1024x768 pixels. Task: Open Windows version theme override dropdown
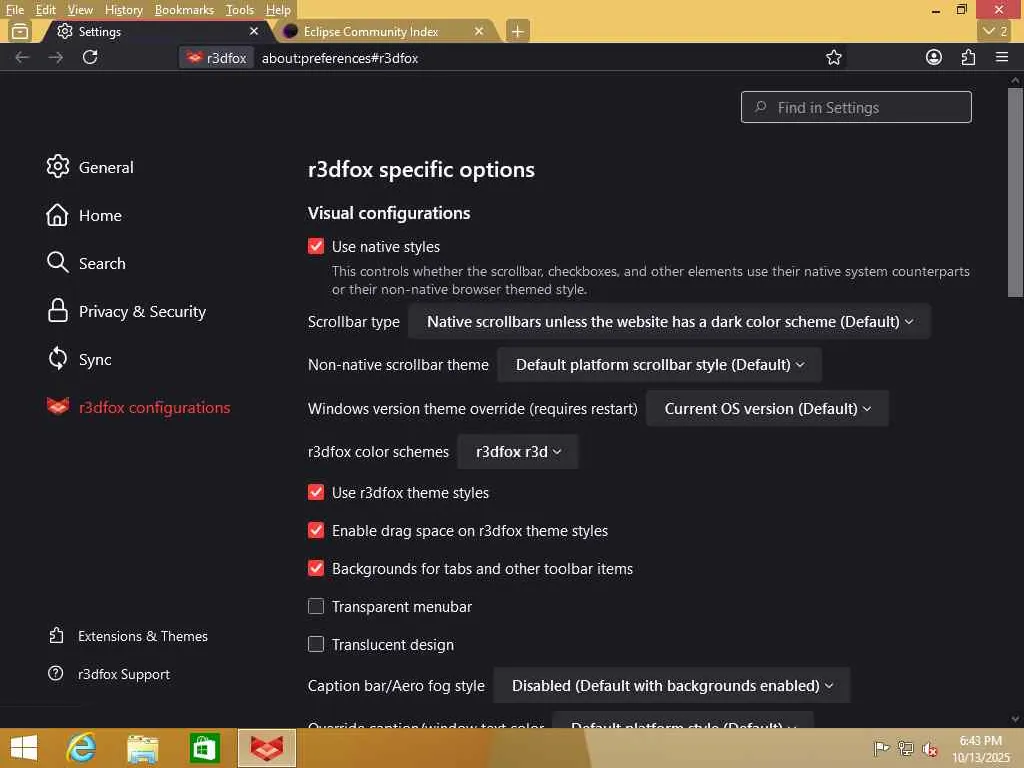[x=767, y=408]
